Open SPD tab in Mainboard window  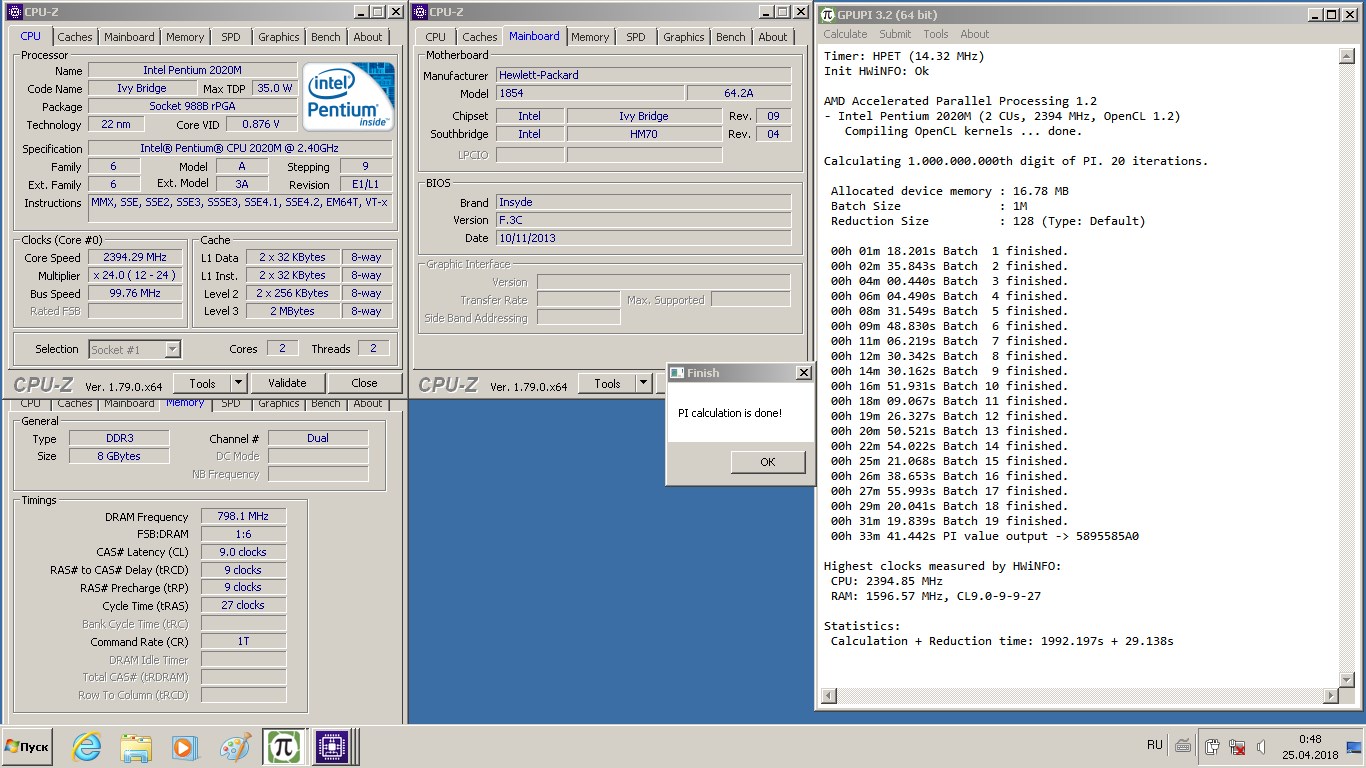(636, 37)
